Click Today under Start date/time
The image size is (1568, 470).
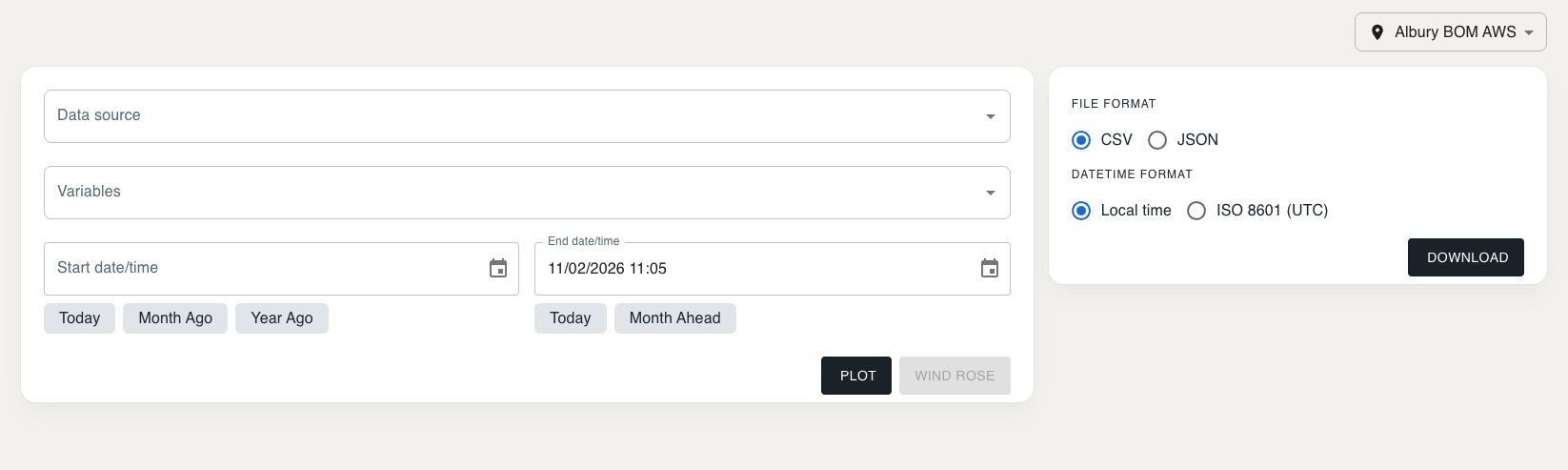click(79, 318)
